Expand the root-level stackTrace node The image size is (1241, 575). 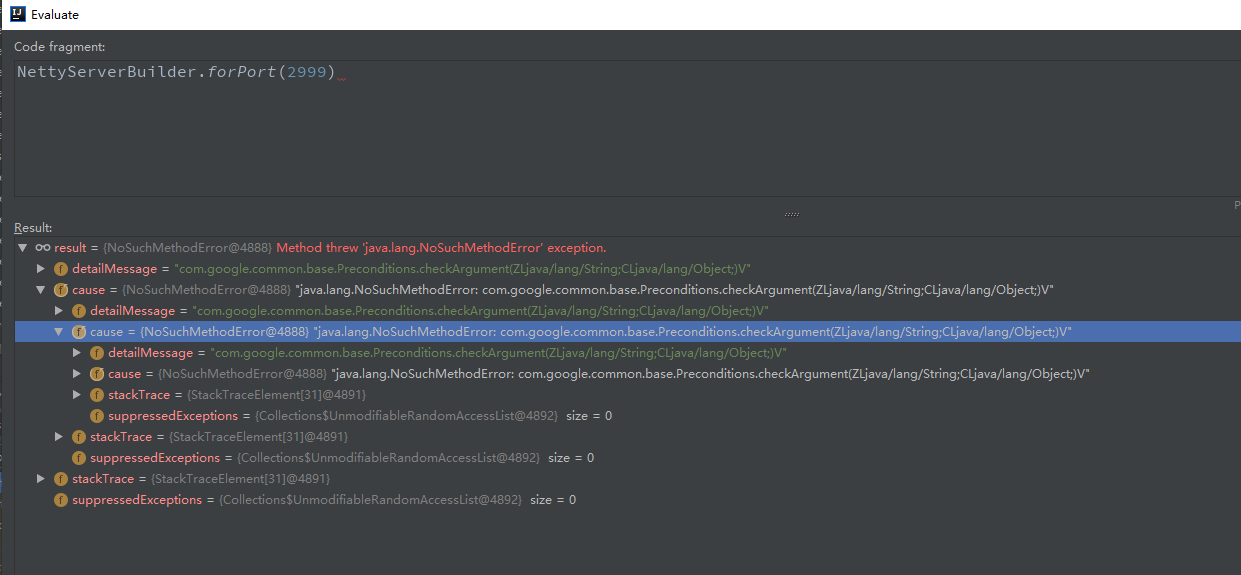(41, 479)
